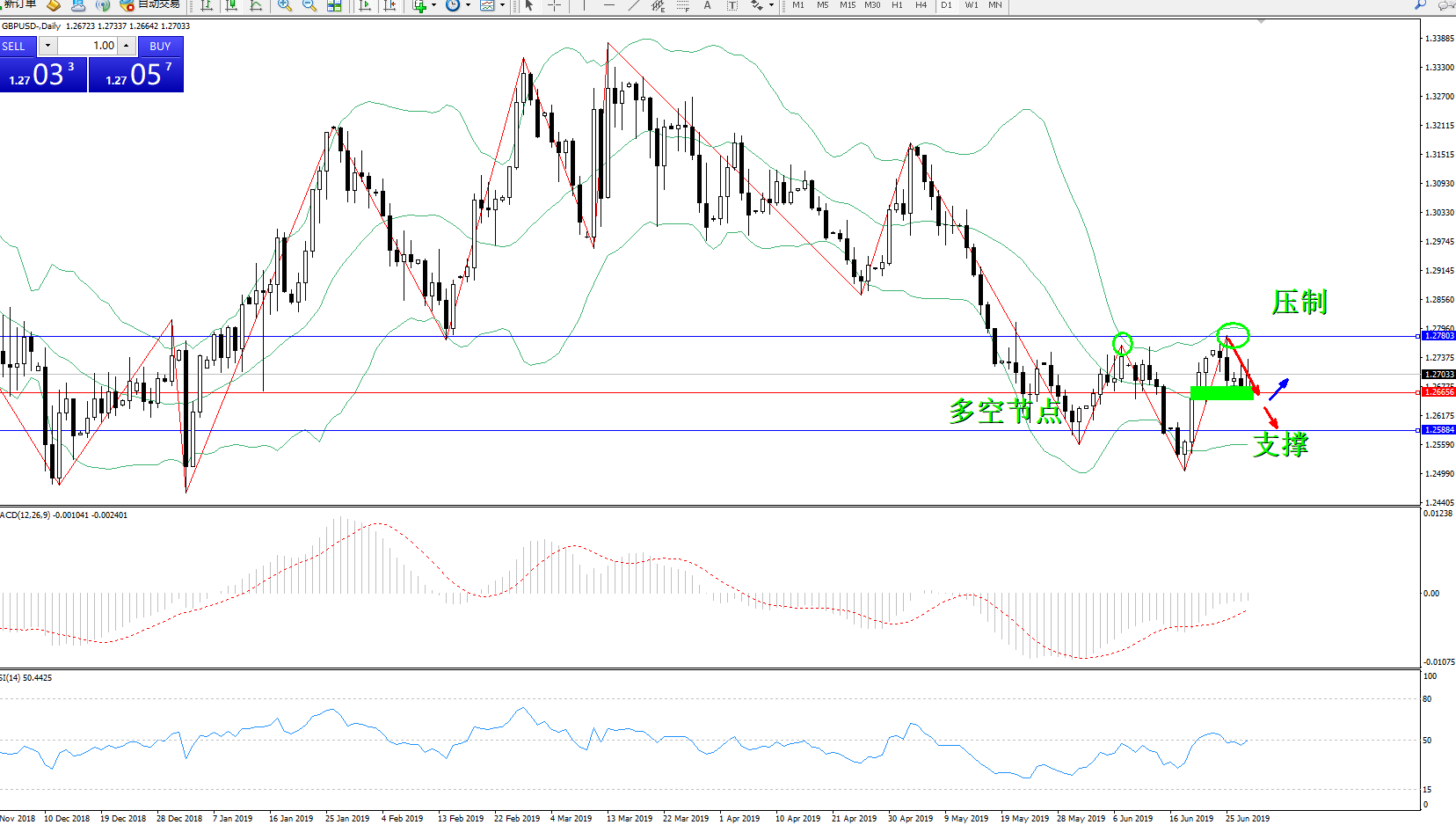The width and height of the screenshot is (1456, 825).
Task: Increase lot volume with up arrow
Action: [x=127, y=46]
